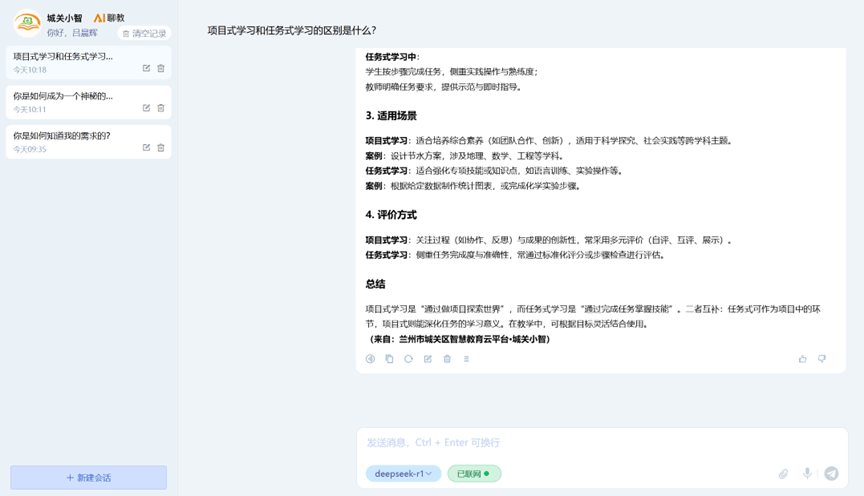Image resolution: width=864 pixels, height=496 pixels.
Task: Rename the '你是如何成为一个神秘的...' conversation
Action: pyautogui.click(x=147, y=108)
